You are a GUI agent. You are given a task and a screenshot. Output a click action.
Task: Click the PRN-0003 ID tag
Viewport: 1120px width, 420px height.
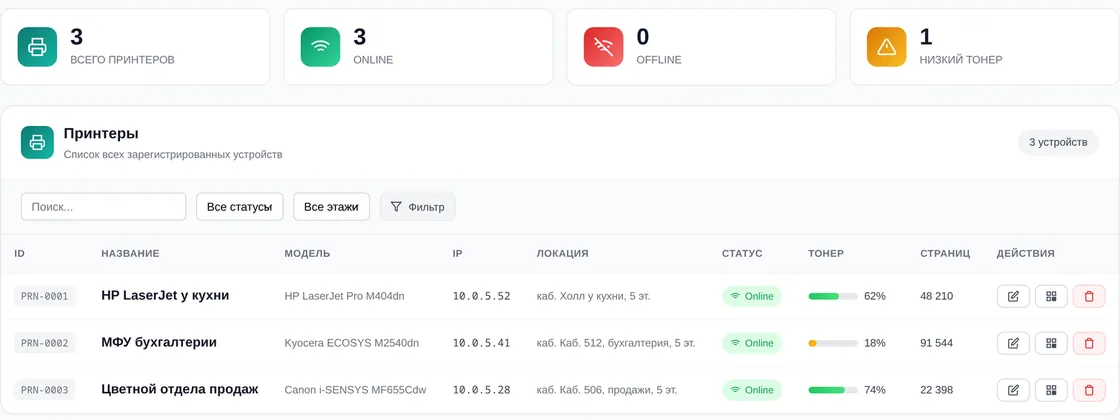(x=44, y=390)
